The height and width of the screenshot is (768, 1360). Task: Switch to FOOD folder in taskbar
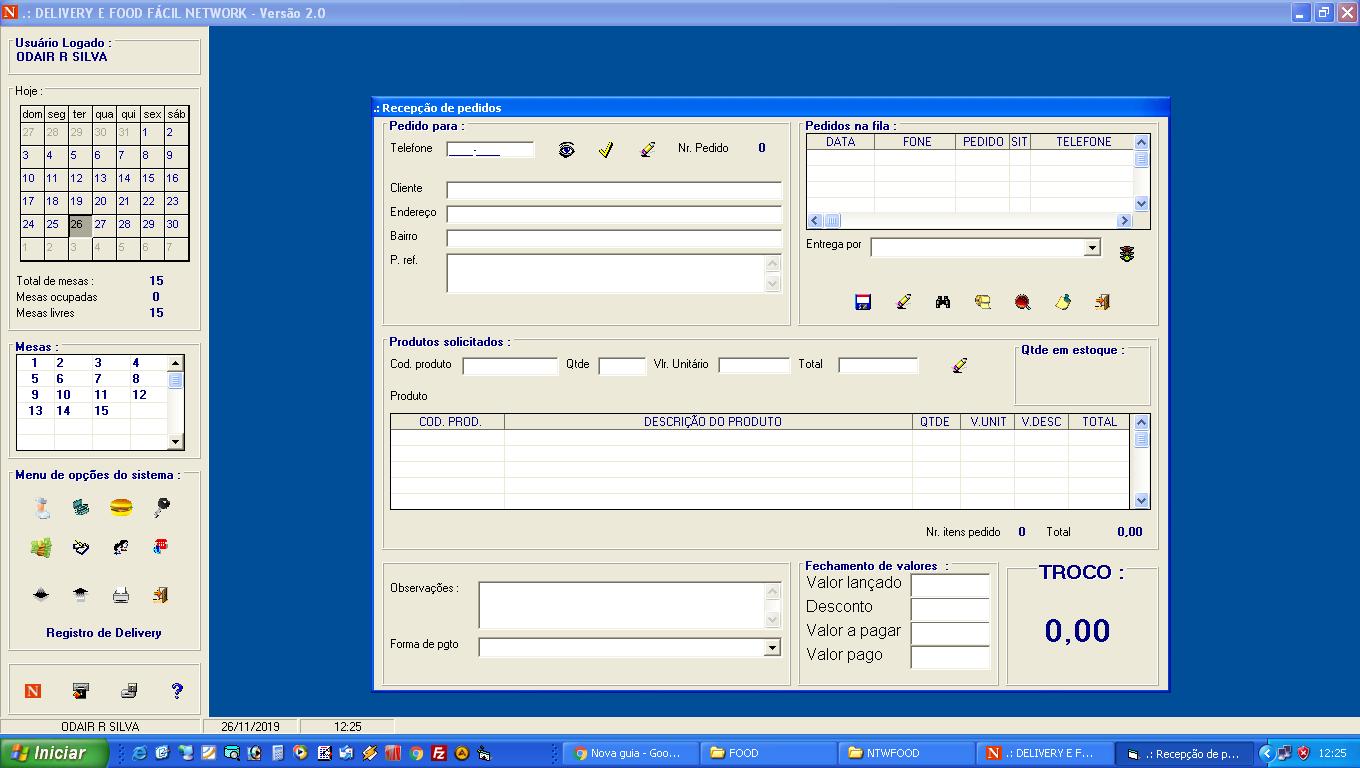click(x=765, y=753)
